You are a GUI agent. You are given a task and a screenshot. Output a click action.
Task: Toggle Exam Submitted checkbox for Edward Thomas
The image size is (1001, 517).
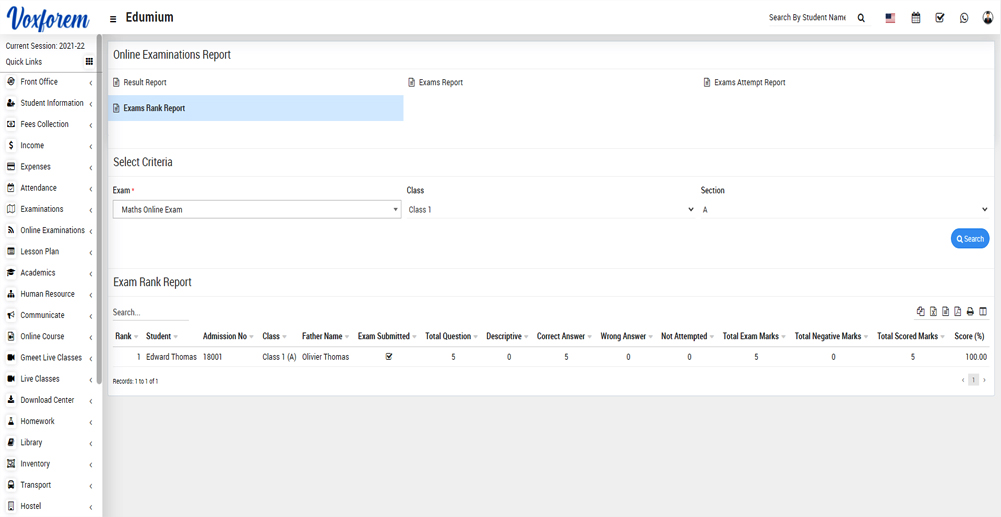(x=389, y=357)
